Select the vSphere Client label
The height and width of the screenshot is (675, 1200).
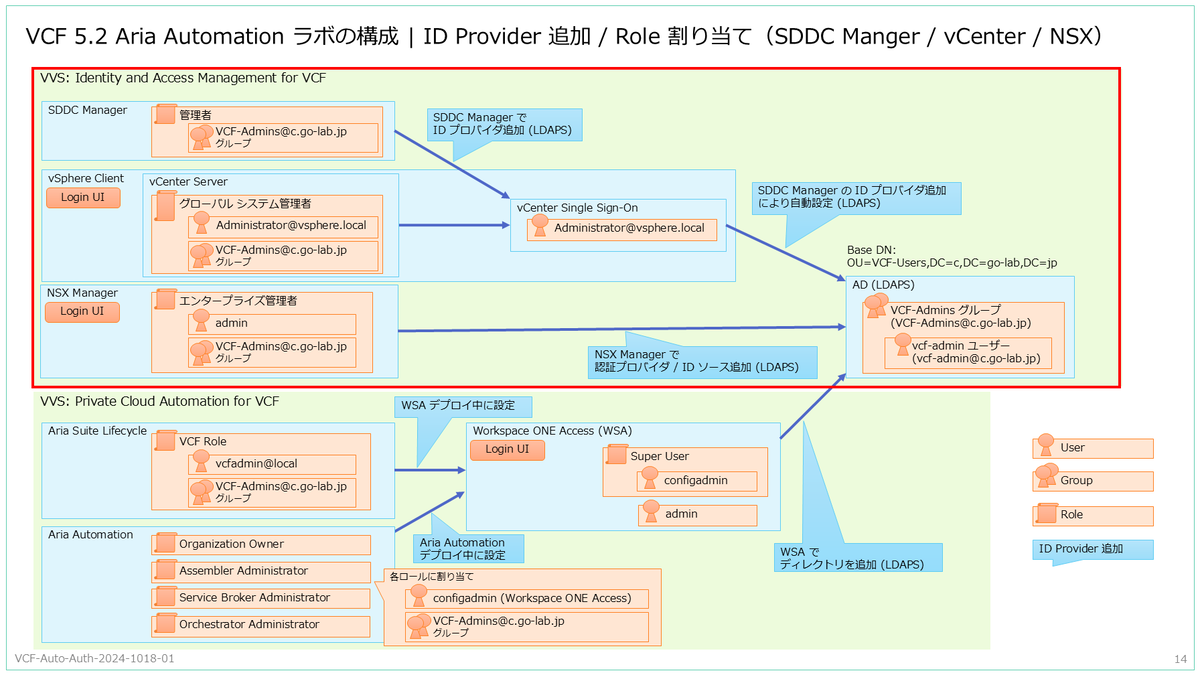[86, 179]
